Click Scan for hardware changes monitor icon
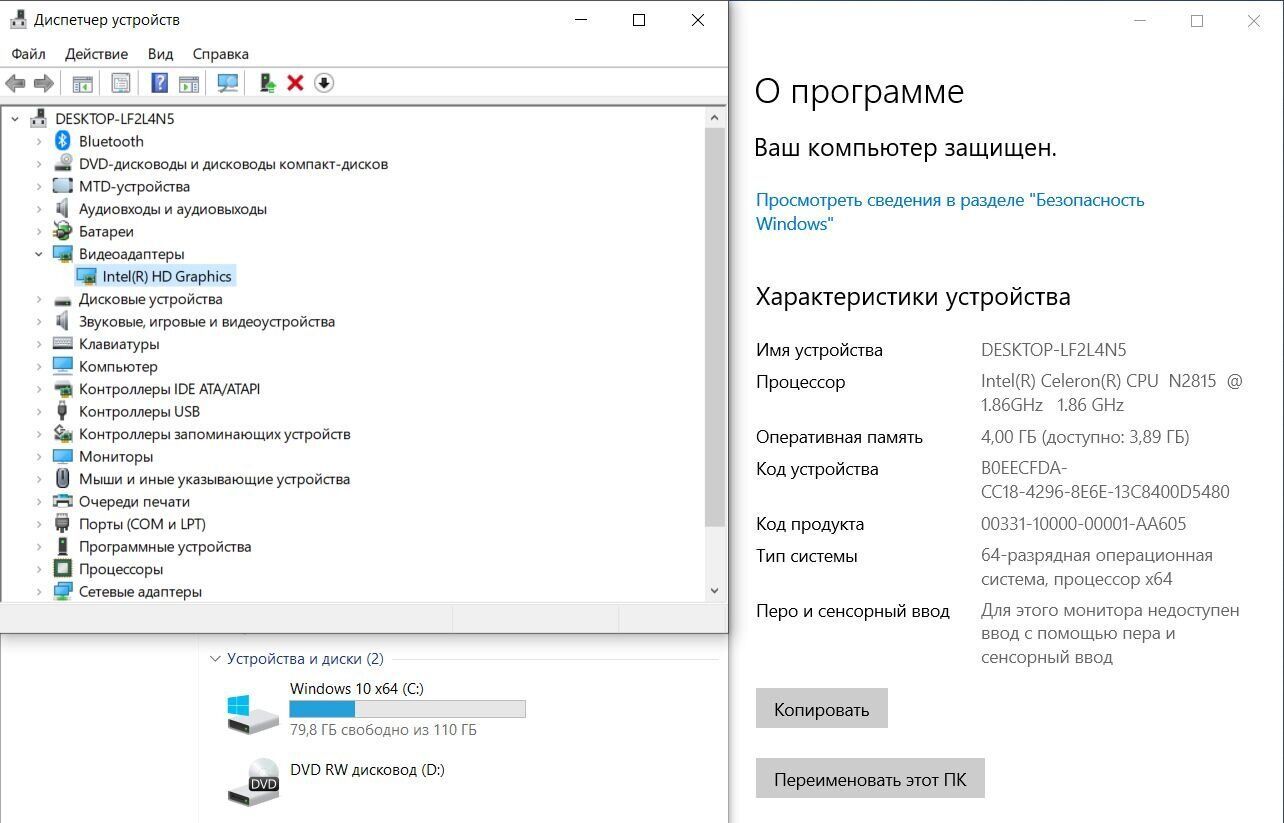 pyautogui.click(x=228, y=83)
